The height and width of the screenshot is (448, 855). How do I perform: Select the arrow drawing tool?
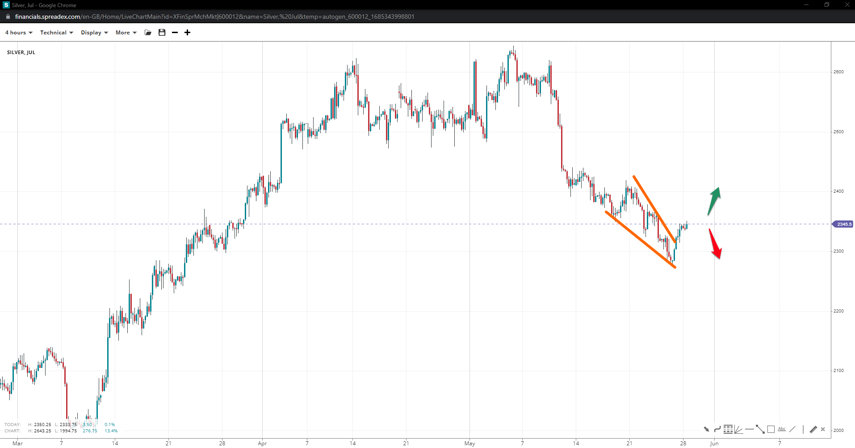pyautogui.click(x=706, y=429)
